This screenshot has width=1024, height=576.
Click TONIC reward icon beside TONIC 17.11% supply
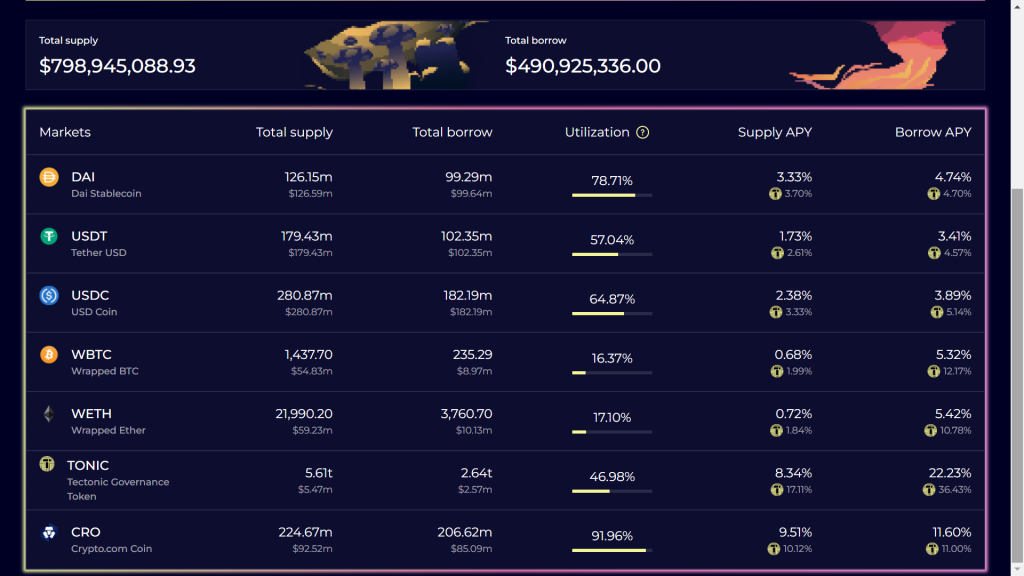777,490
